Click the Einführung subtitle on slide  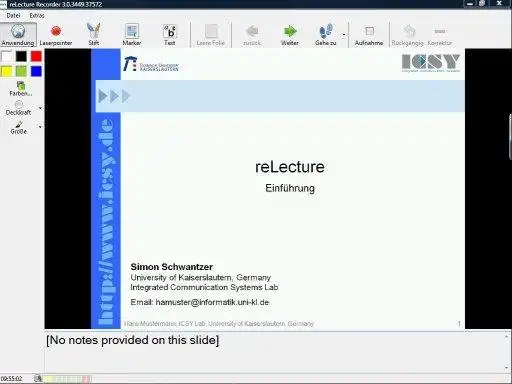tap(290, 188)
